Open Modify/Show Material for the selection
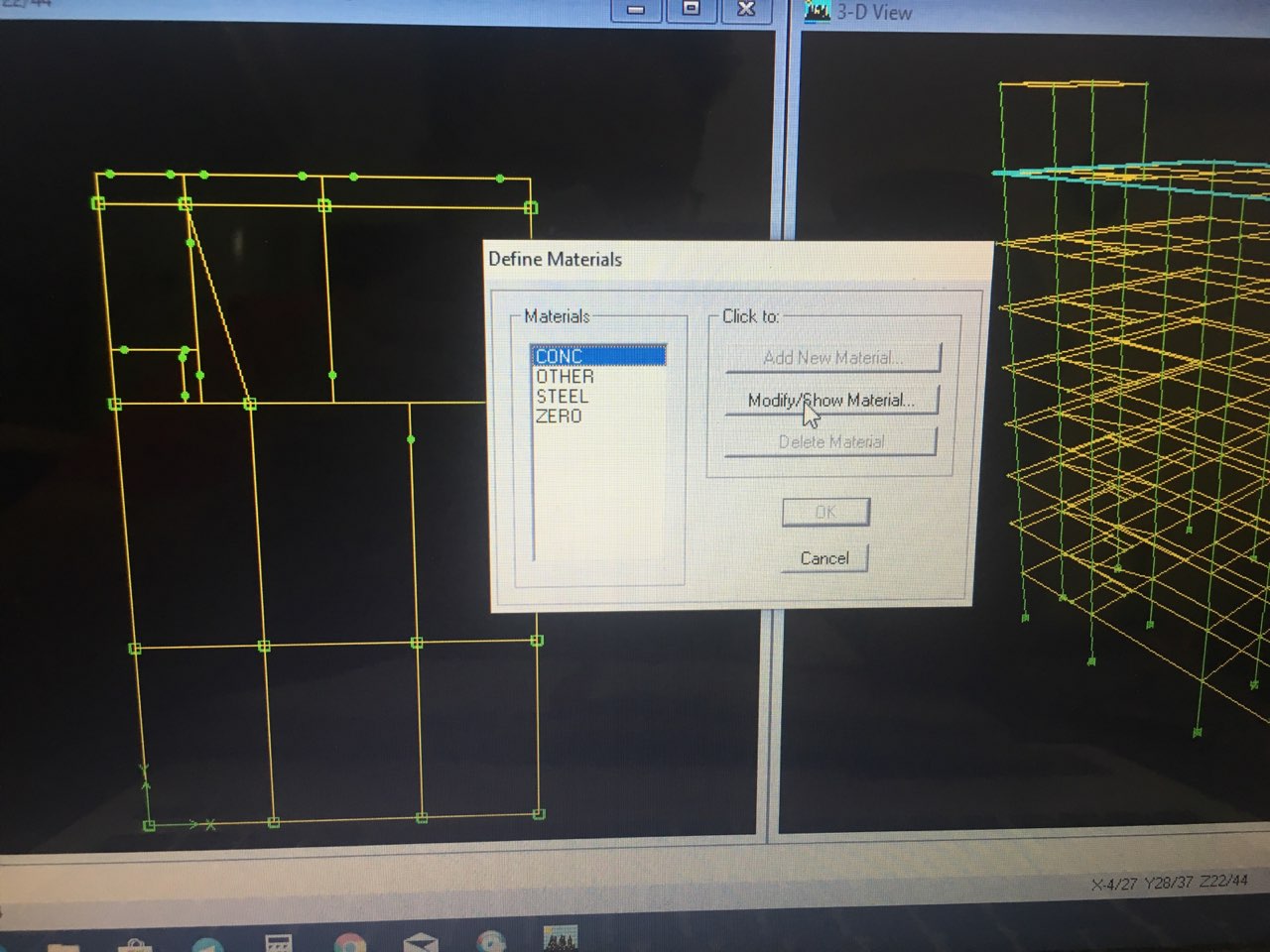Image resolution: width=1270 pixels, height=952 pixels. click(831, 401)
